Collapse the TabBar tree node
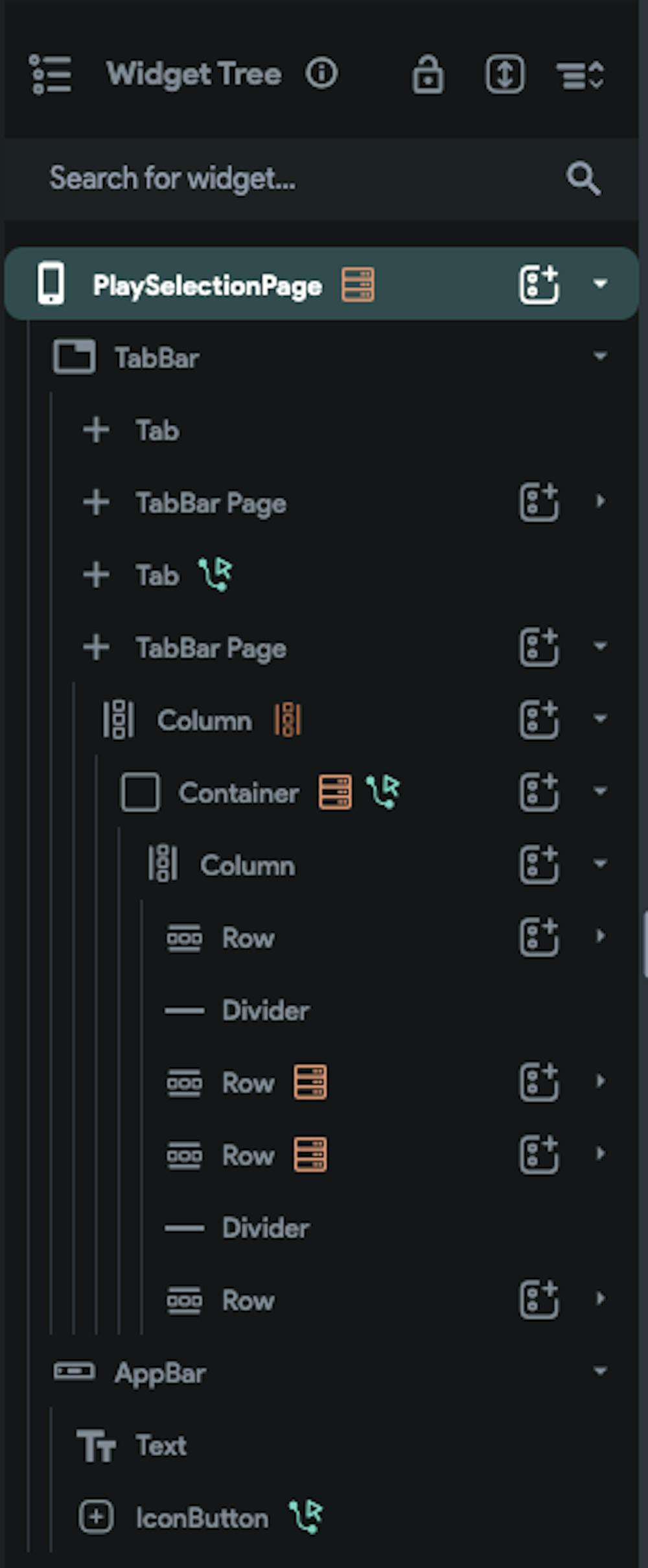The image size is (648, 1568). pyautogui.click(x=600, y=356)
